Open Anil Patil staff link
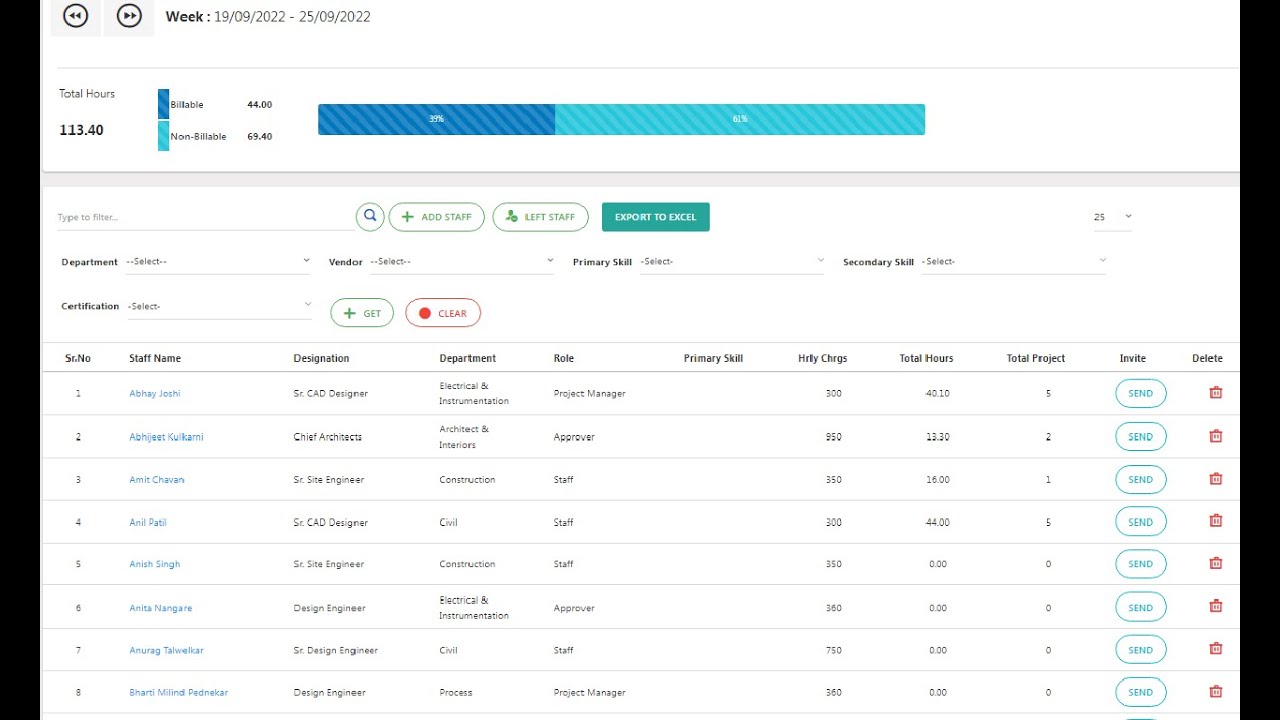The width and height of the screenshot is (1280, 720). [x=148, y=522]
